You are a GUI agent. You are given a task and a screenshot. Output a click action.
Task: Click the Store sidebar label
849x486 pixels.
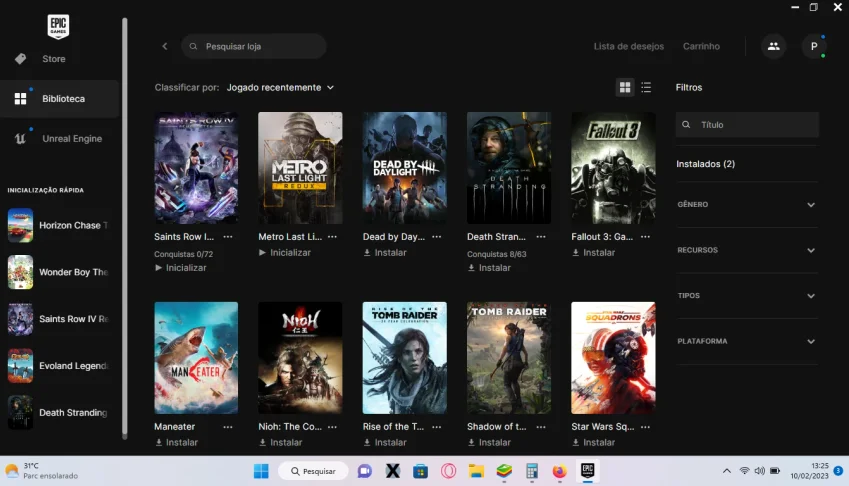click(54, 58)
